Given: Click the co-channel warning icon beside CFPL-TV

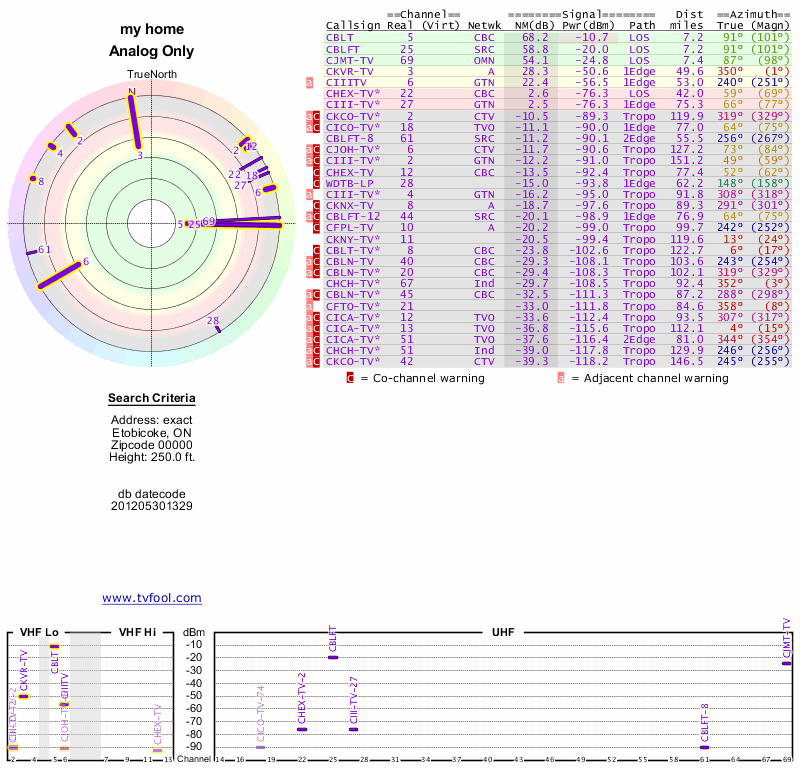Looking at the screenshot, I should (315, 227).
